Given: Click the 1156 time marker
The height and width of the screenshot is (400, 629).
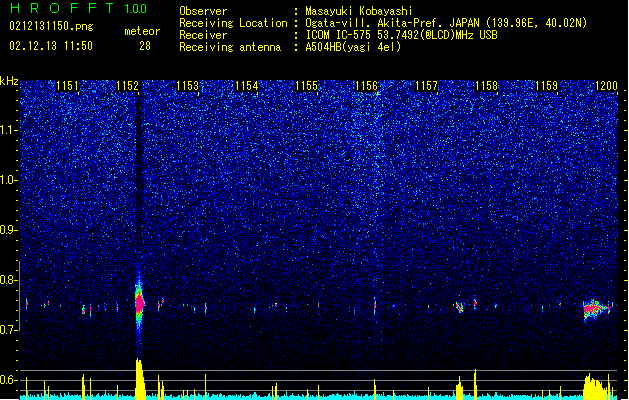Looking at the screenshot, I should [367, 86].
